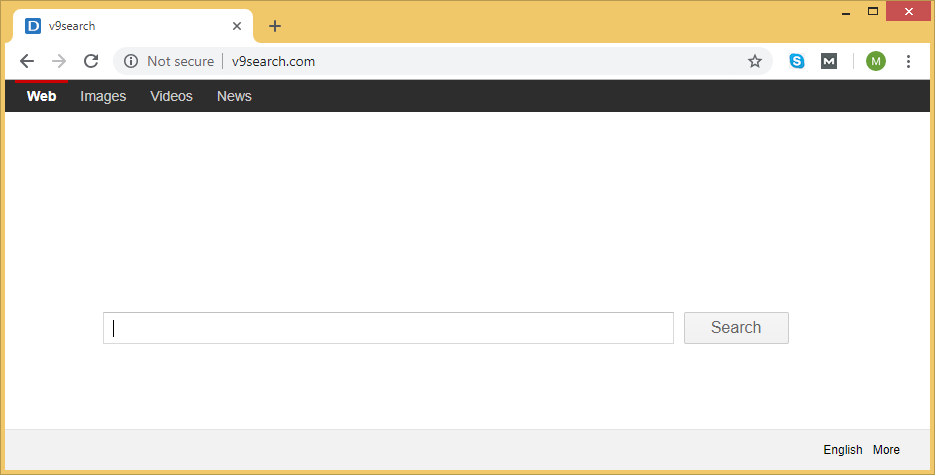Click in the search text field
The height and width of the screenshot is (475, 935).
point(388,328)
